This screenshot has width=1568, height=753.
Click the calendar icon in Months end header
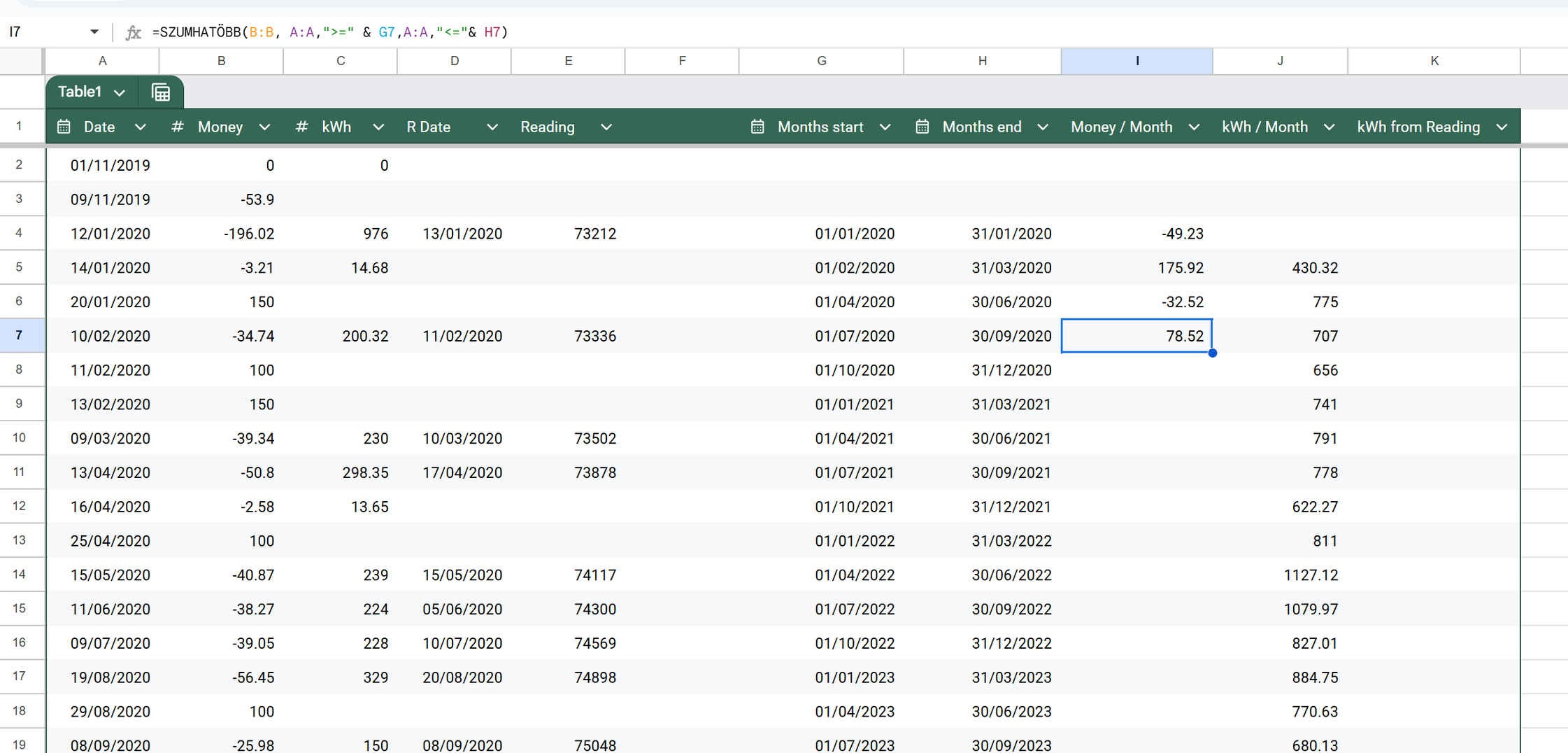click(922, 127)
